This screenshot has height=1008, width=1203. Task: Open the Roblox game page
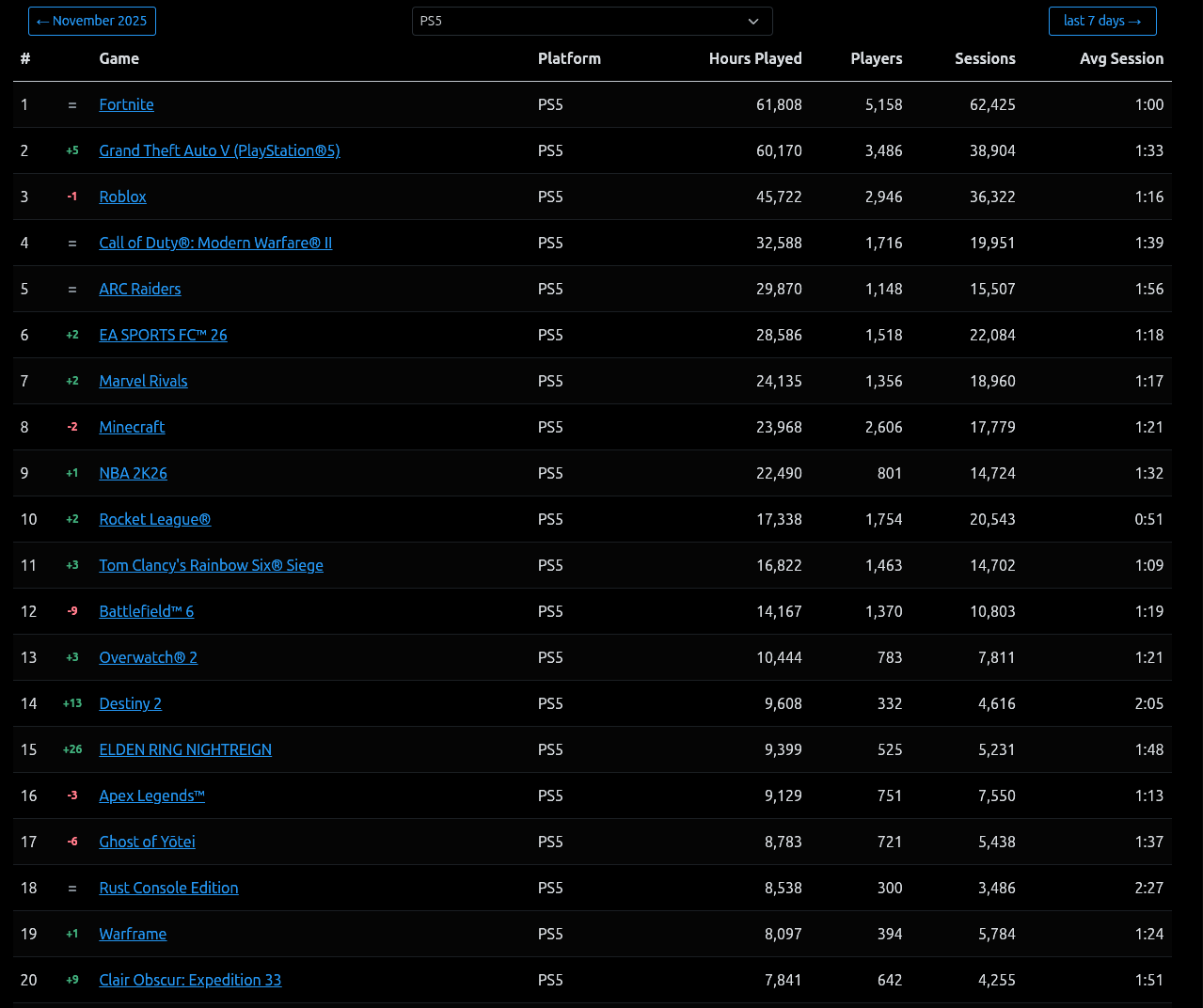[122, 197]
